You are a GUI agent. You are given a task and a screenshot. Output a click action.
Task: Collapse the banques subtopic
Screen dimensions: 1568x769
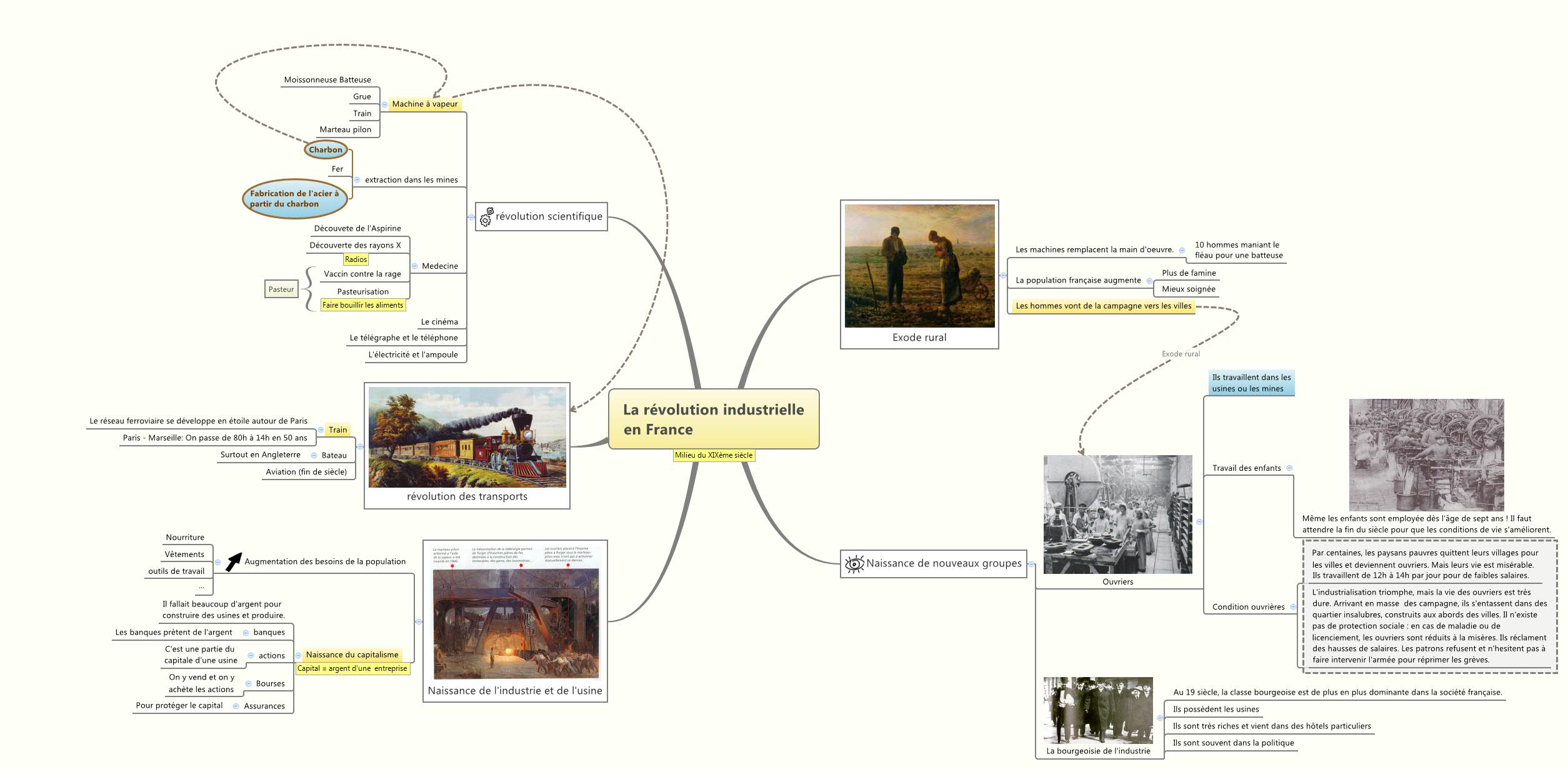coord(244,632)
